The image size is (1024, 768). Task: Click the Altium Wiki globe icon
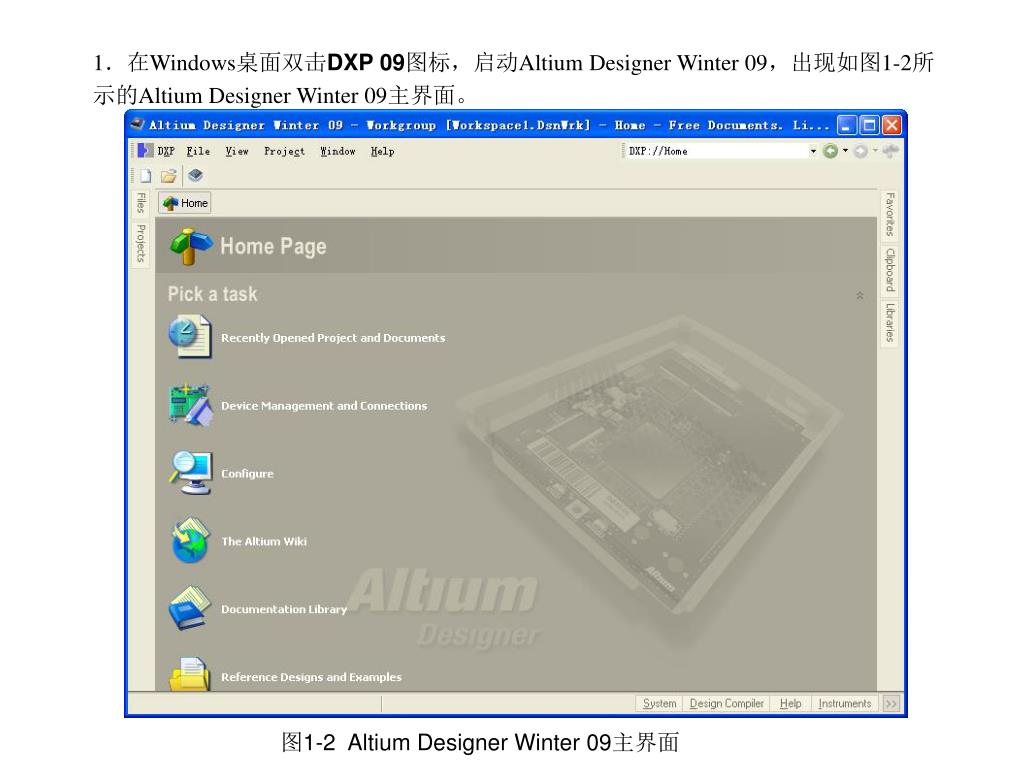pos(190,541)
